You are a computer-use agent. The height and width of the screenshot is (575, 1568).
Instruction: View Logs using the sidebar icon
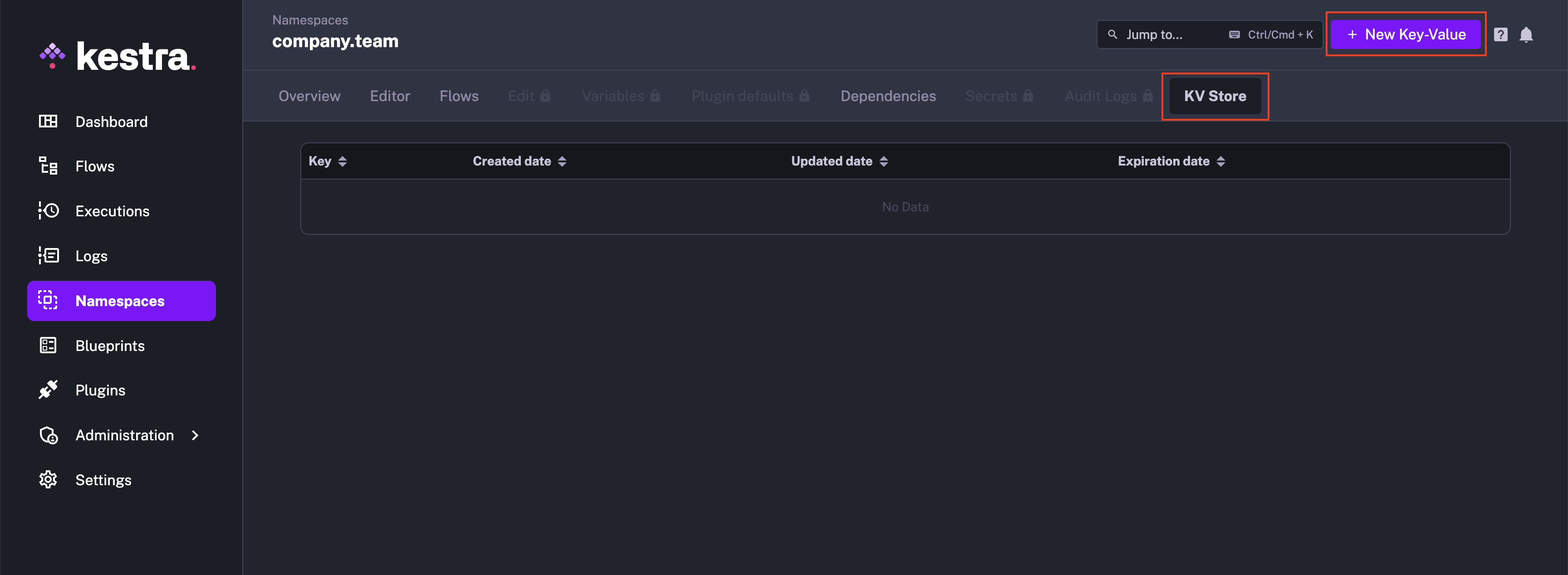pyautogui.click(x=49, y=256)
